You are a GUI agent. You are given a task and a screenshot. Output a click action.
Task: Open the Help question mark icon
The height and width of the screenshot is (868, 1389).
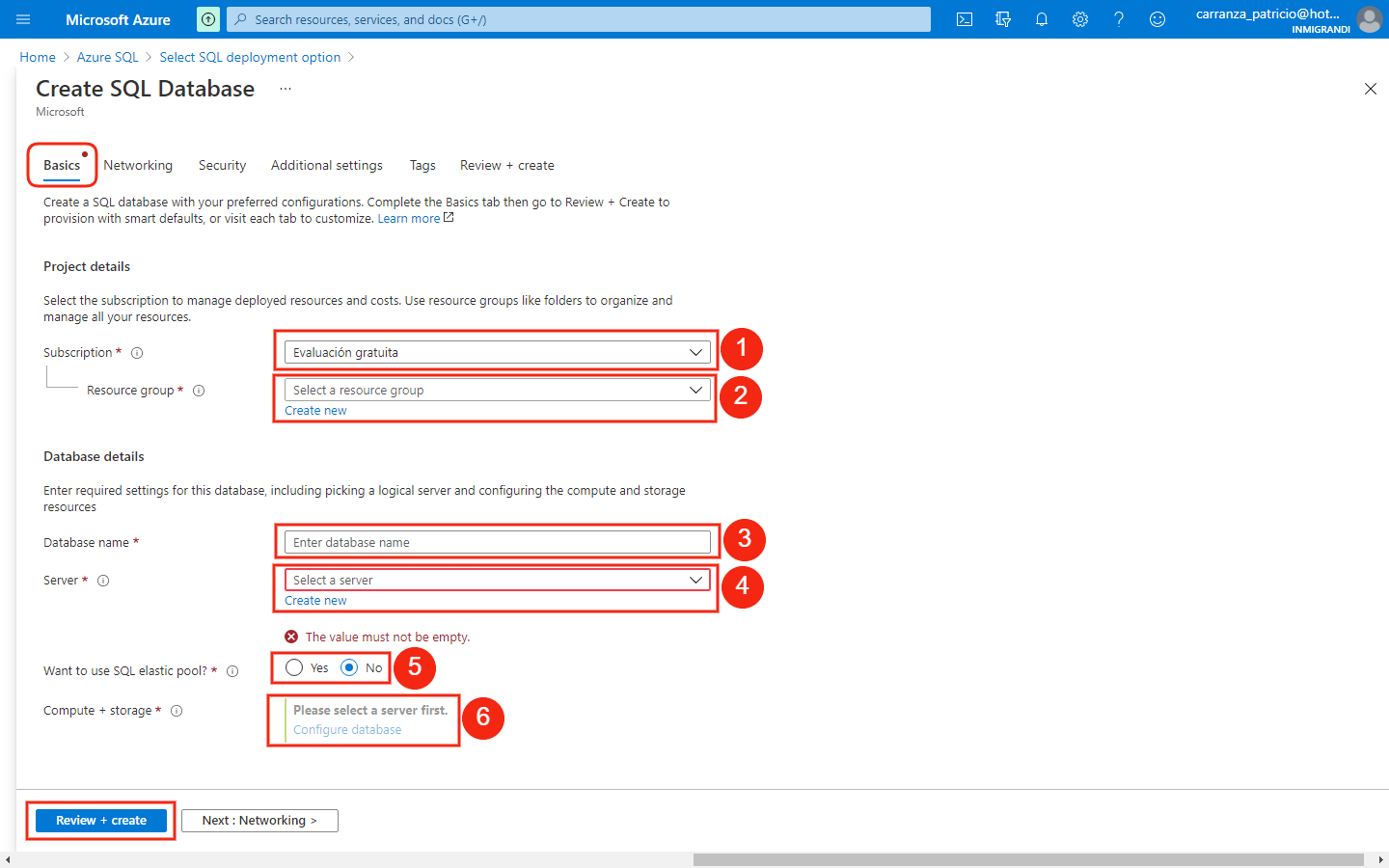[1119, 19]
